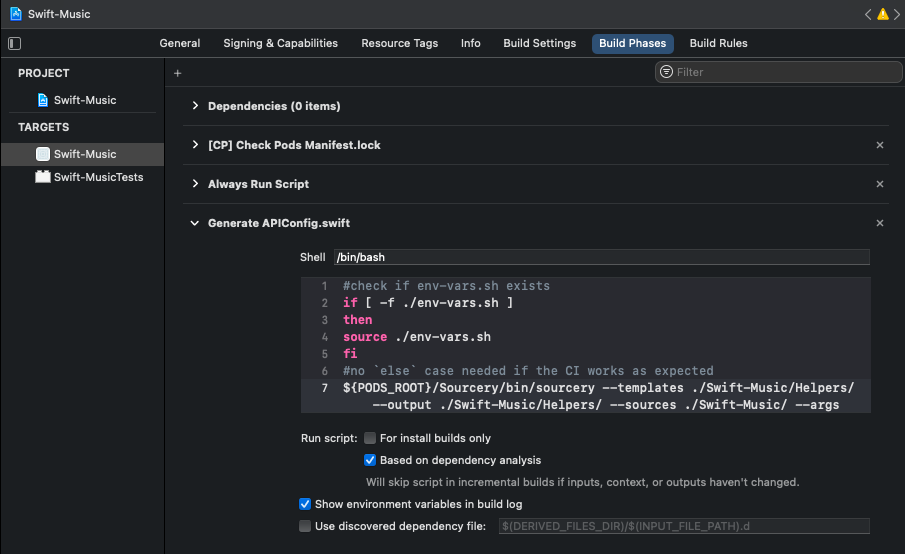Open Signing & Capabilities tab
The image size is (905, 554).
[x=281, y=43]
